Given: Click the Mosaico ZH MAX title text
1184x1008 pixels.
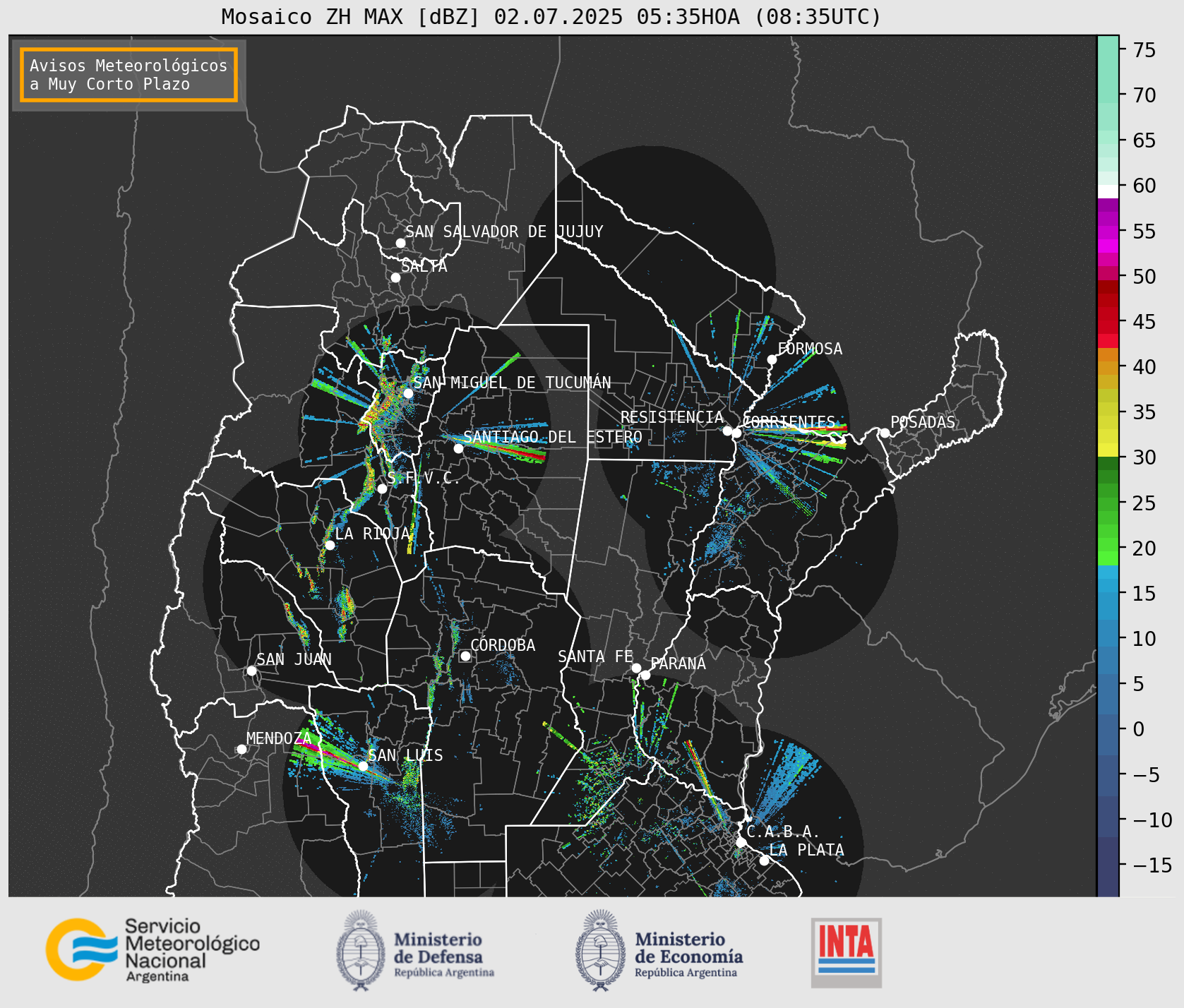Looking at the screenshot, I should pos(551,16).
